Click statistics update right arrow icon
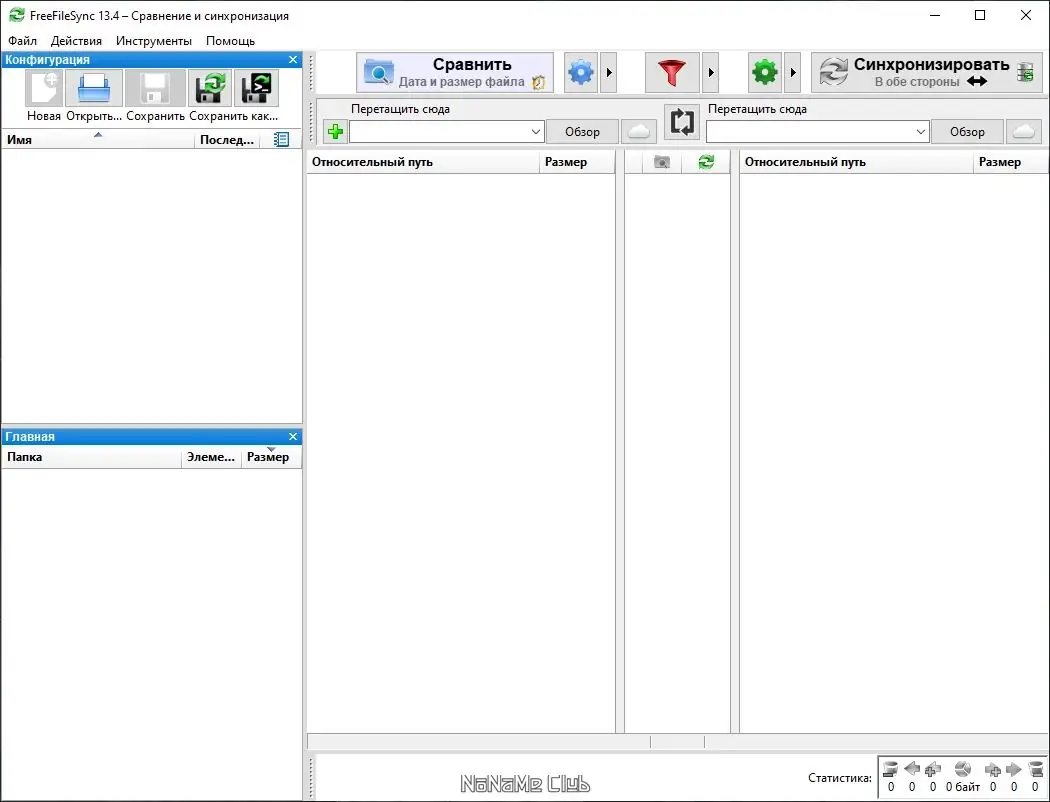The image size is (1050, 802). point(1014,769)
